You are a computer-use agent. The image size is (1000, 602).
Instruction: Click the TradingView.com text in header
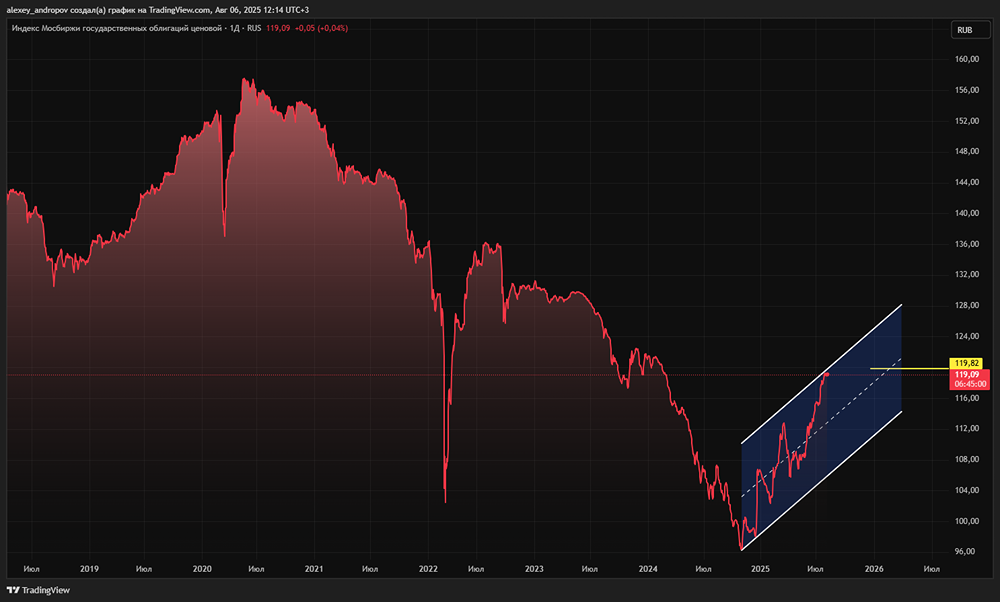180,10
